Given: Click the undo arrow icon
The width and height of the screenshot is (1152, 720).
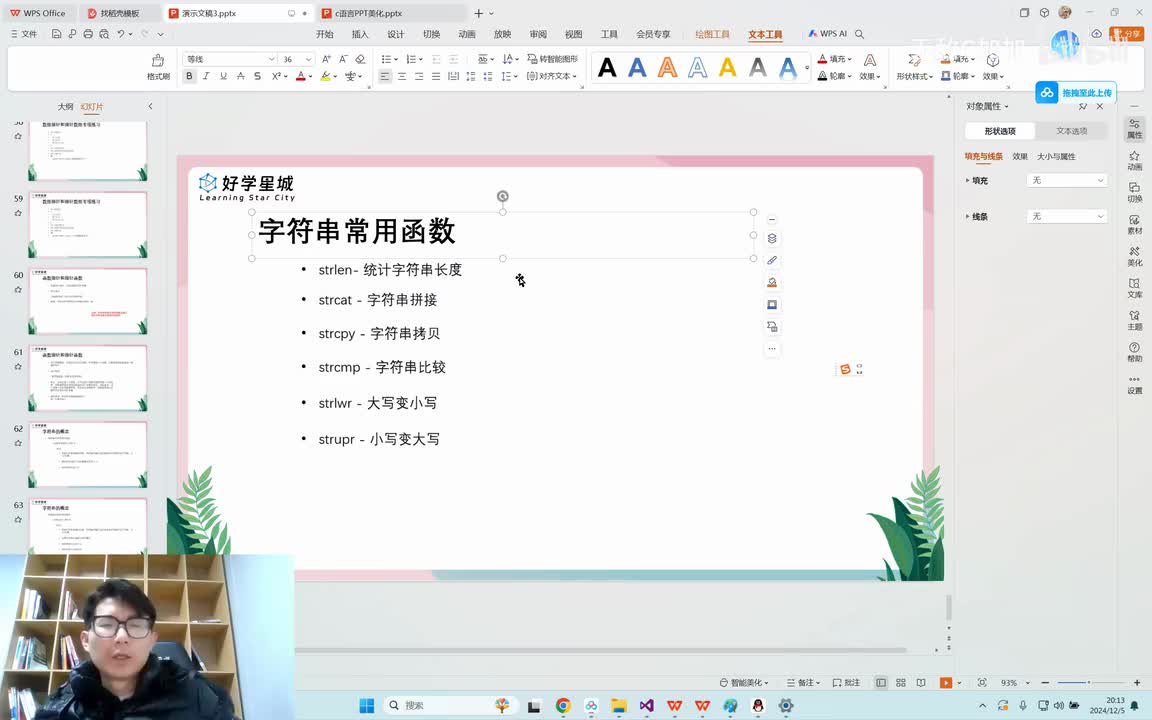Looking at the screenshot, I should pos(120,34).
